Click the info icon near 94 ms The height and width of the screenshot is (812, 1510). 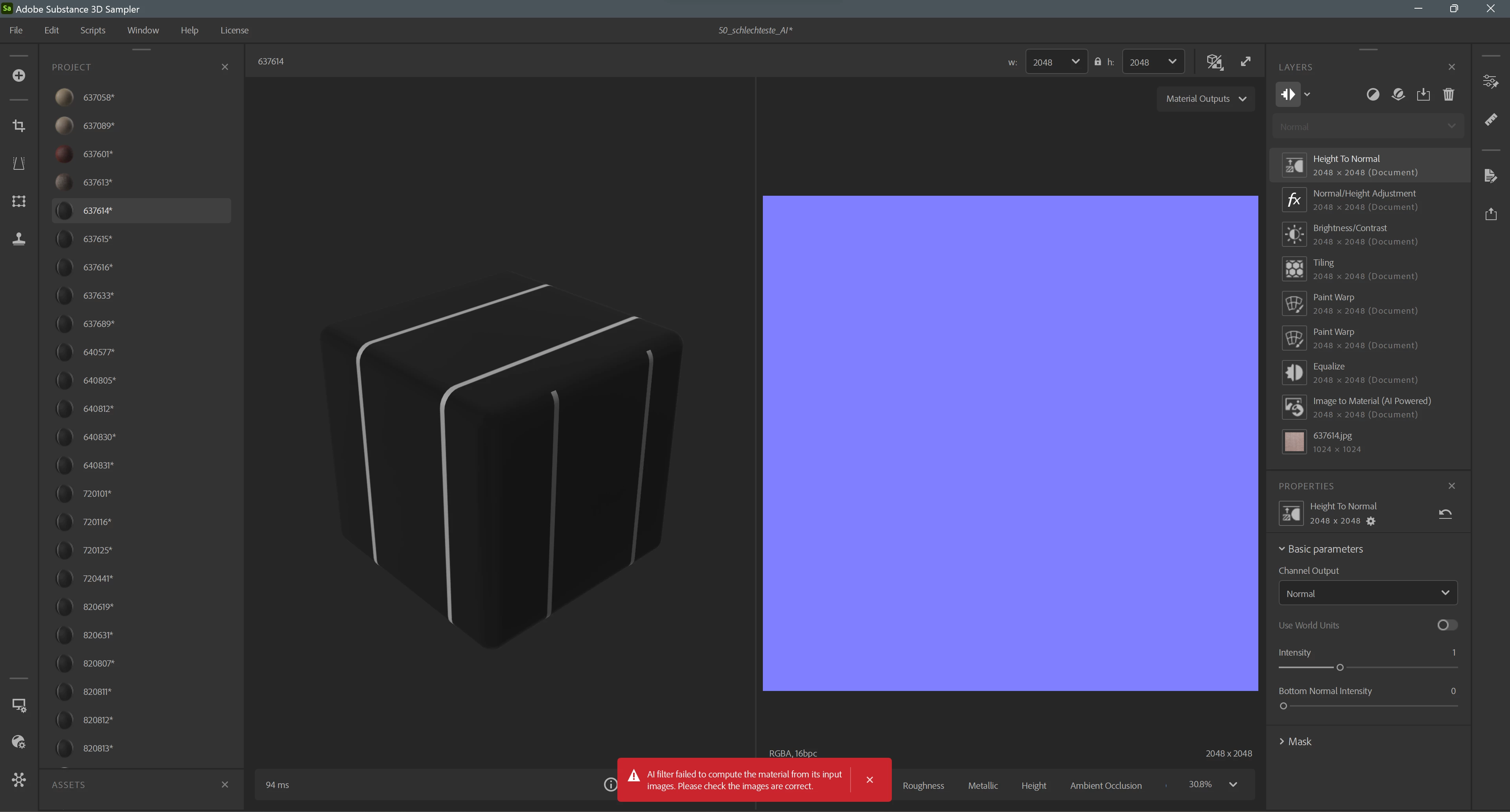tap(610, 784)
